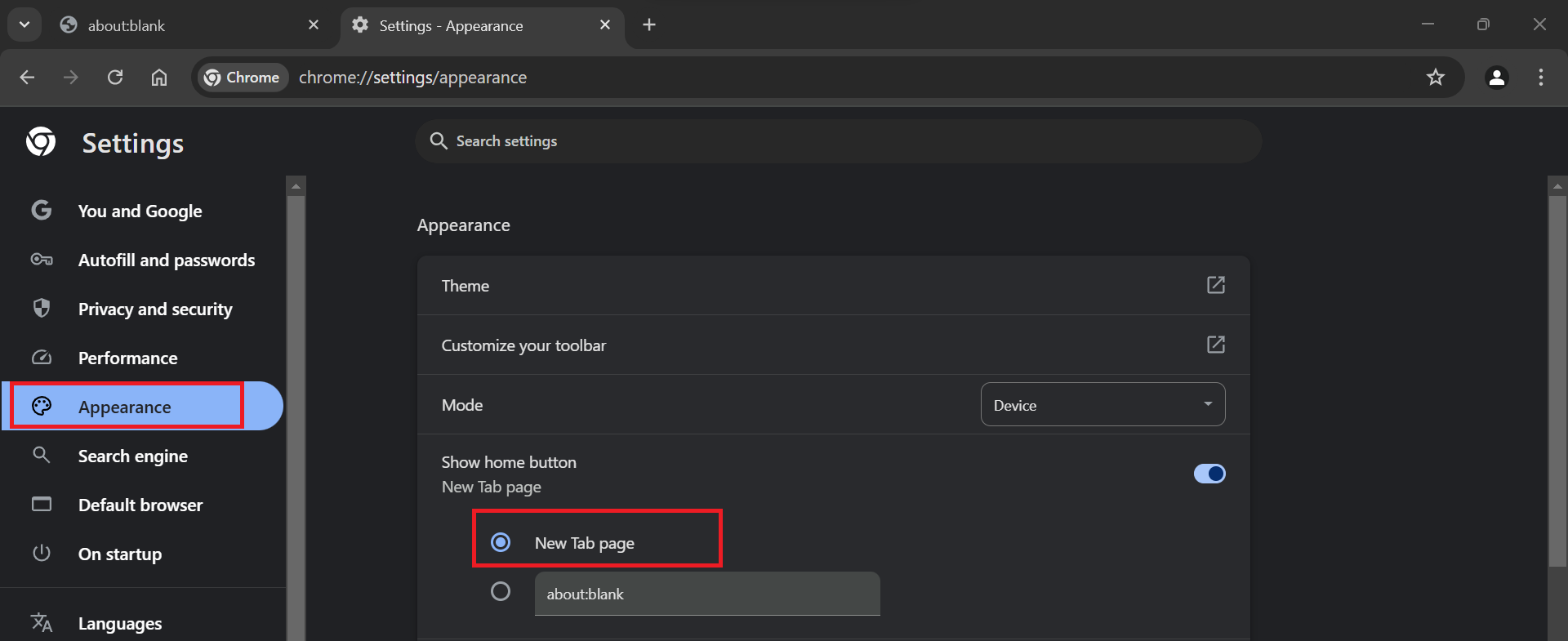
Task: Click the key icon for Autofill
Action: point(42,260)
